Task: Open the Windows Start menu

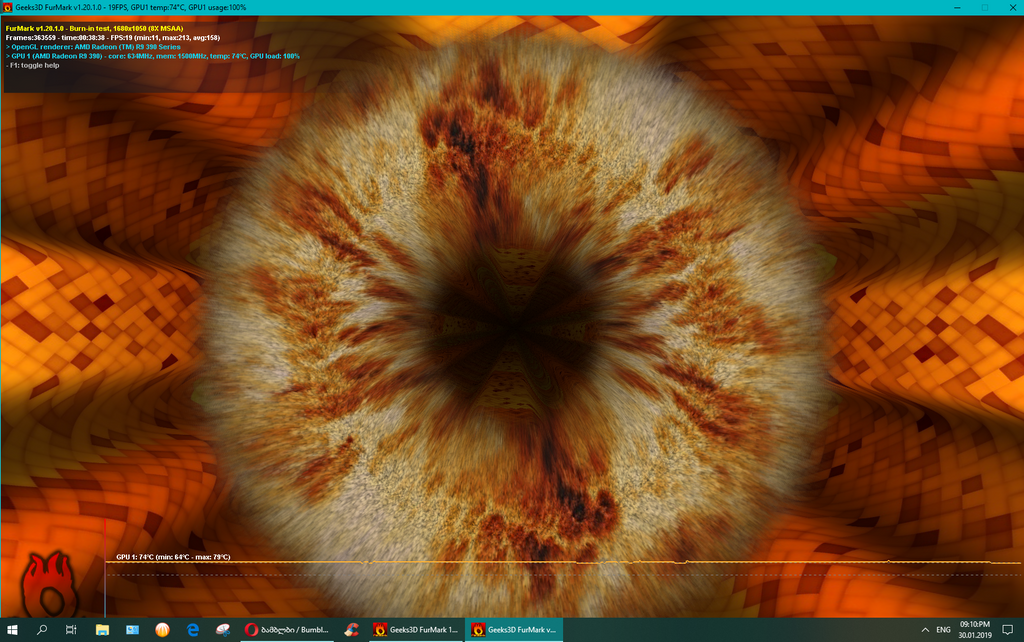Action: click(x=13, y=630)
